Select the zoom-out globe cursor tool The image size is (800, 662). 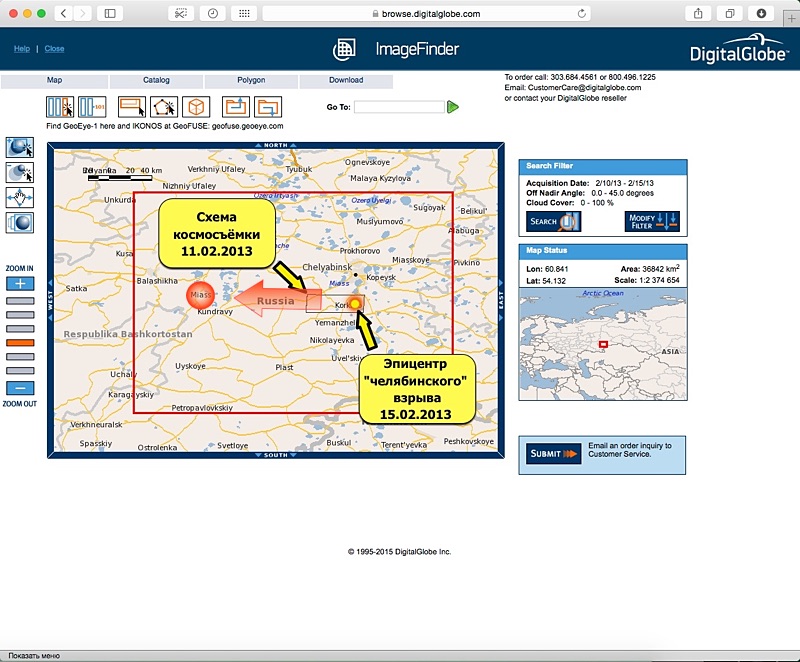coord(20,172)
